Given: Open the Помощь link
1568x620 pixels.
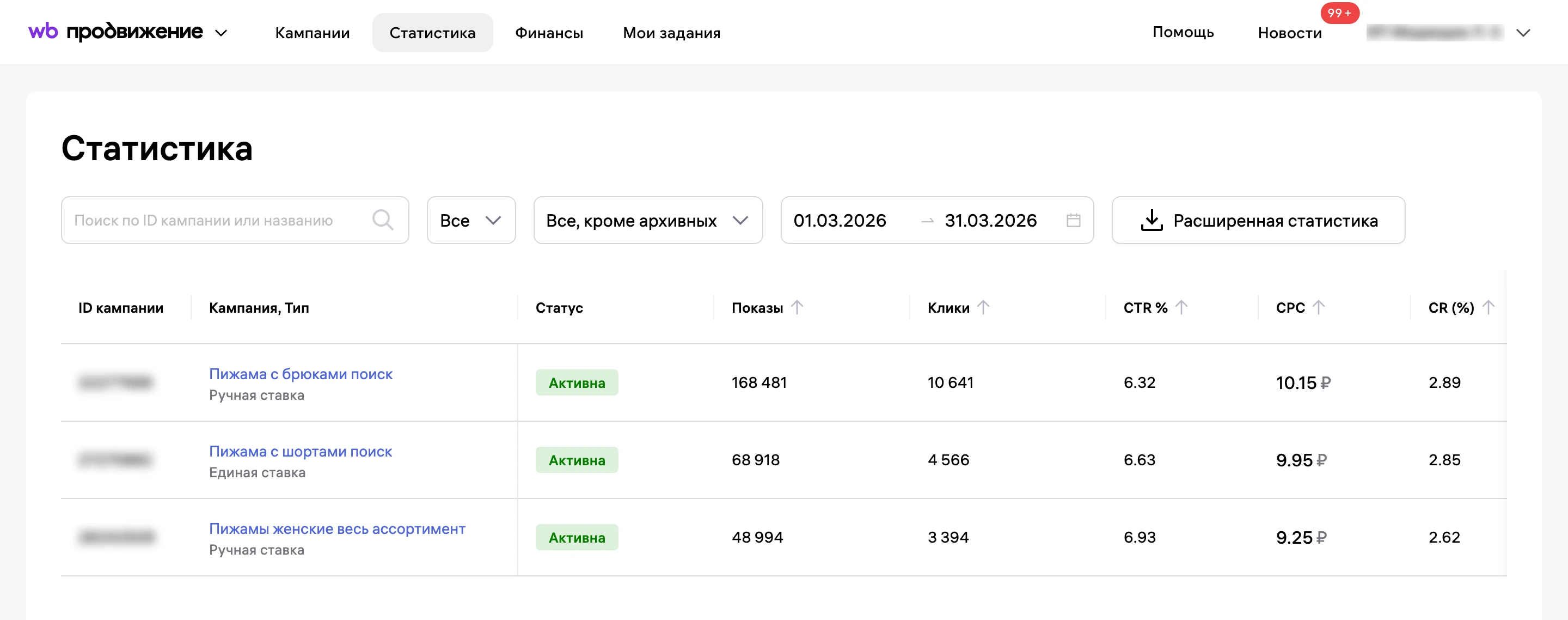Looking at the screenshot, I should pos(1183,32).
